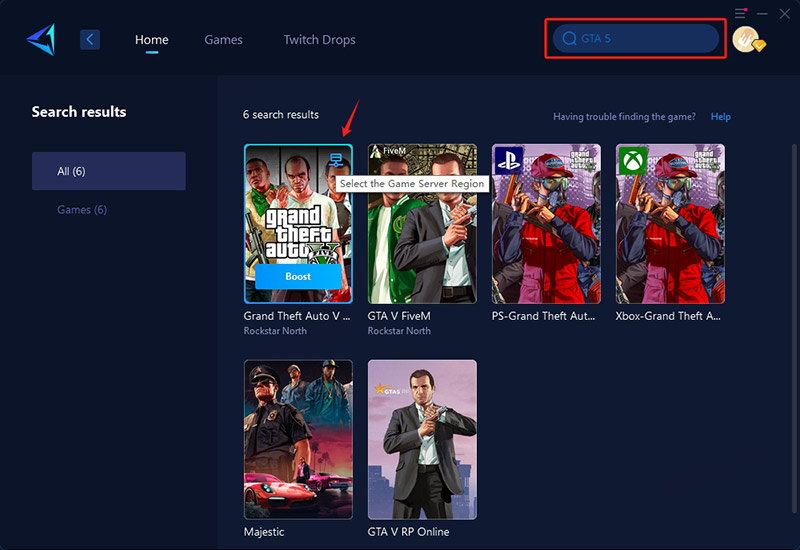
Task: Click the Majestic title text
Action: pos(264,532)
